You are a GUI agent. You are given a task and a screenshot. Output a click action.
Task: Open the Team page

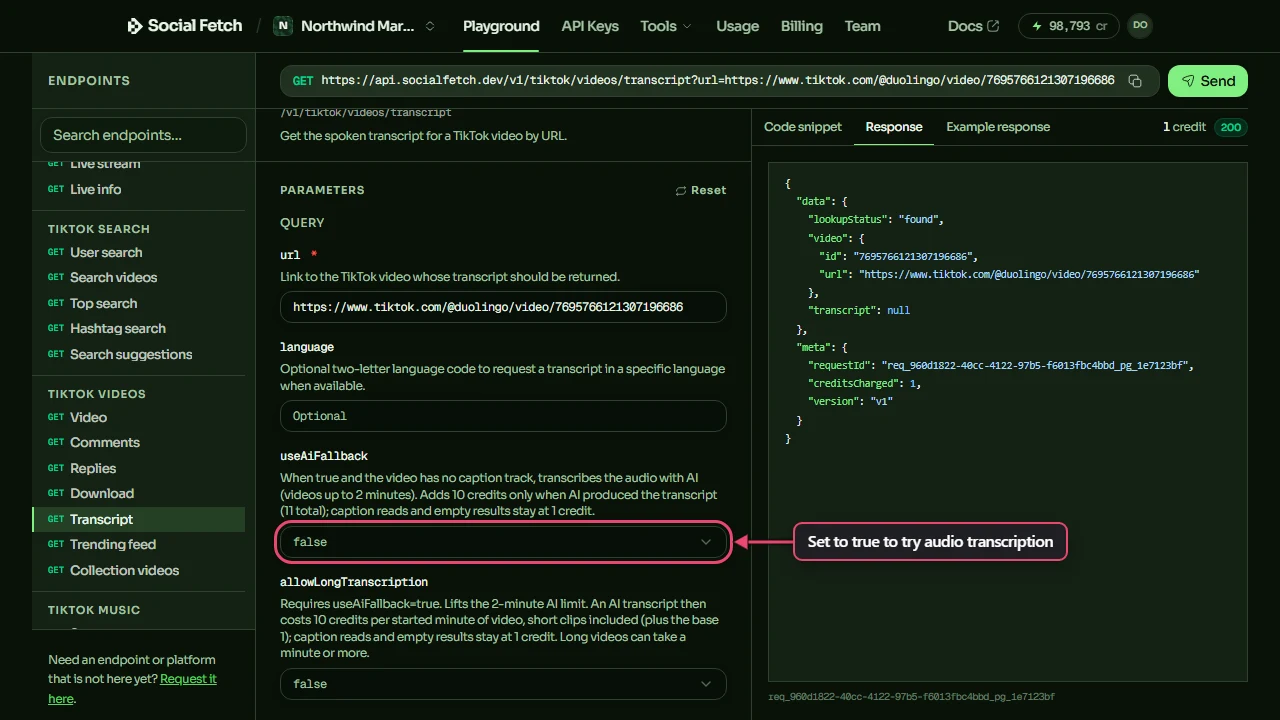coord(862,26)
